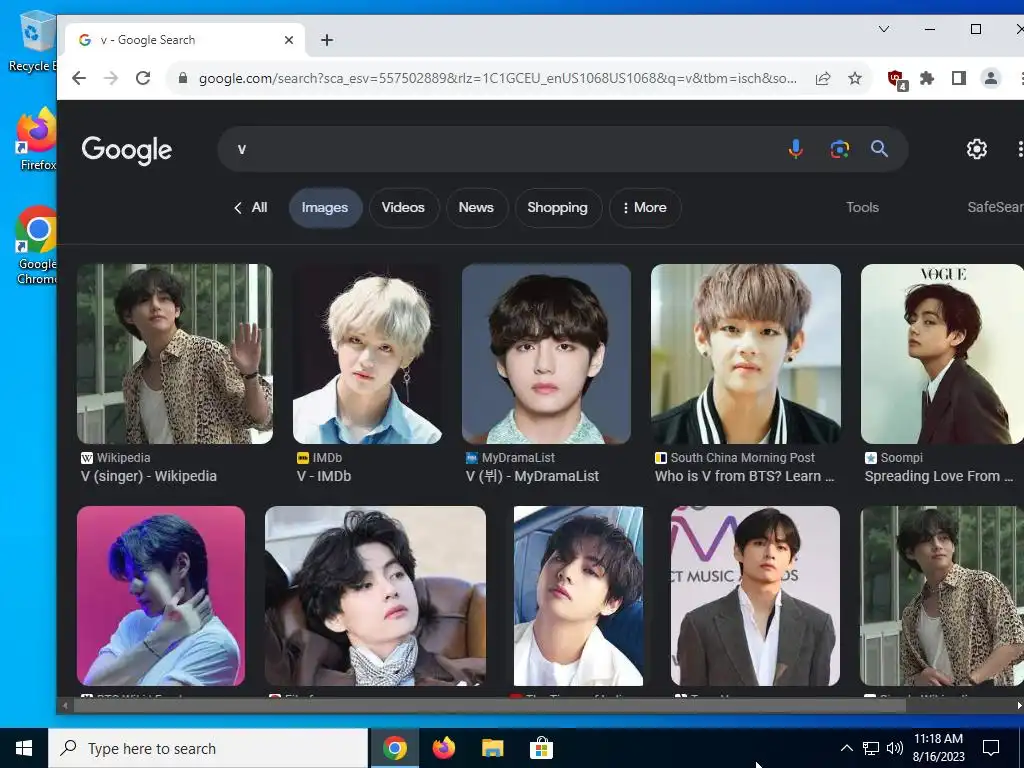Open a new tab with plus button
The height and width of the screenshot is (768, 1024).
click(x=327, y=40)
